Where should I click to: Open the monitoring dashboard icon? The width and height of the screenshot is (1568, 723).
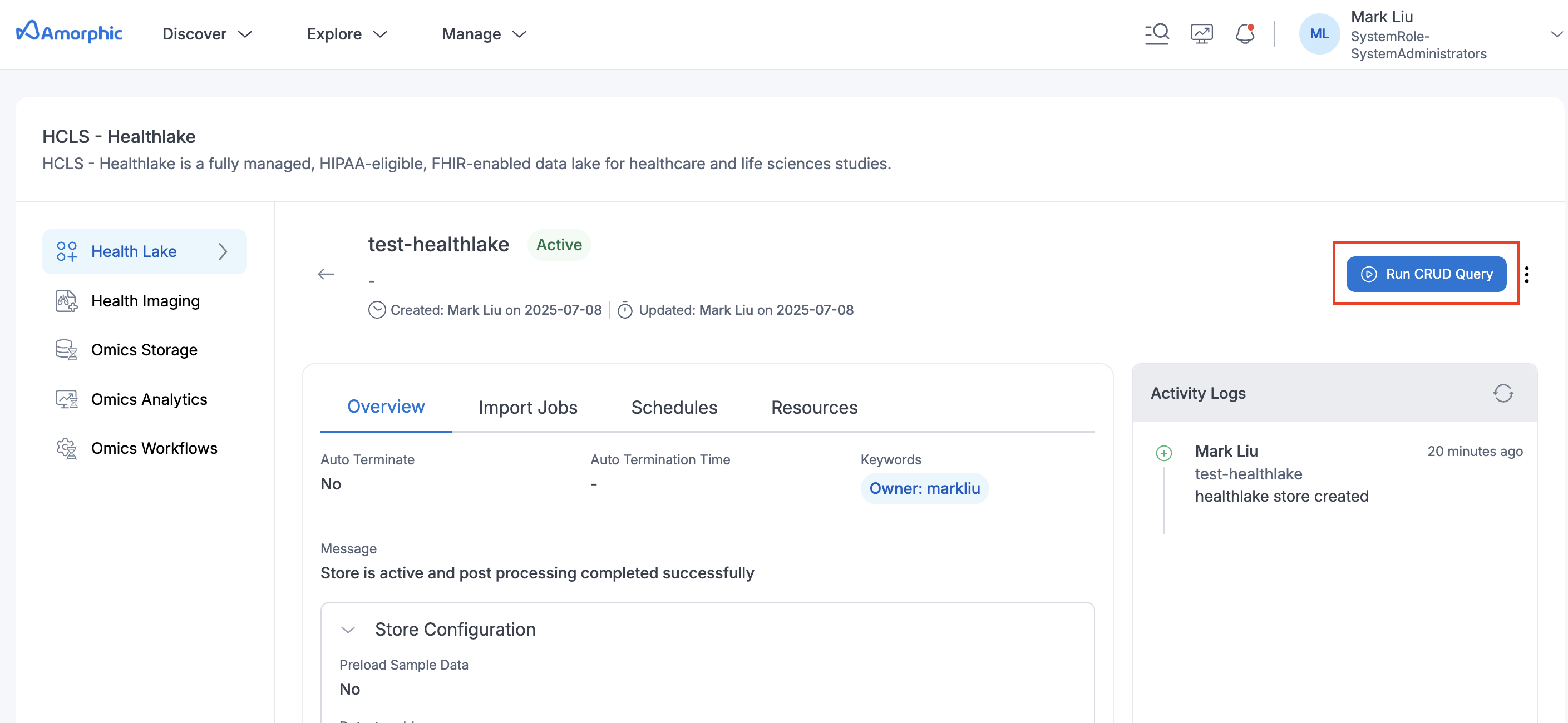click(x=1201, y=33)
